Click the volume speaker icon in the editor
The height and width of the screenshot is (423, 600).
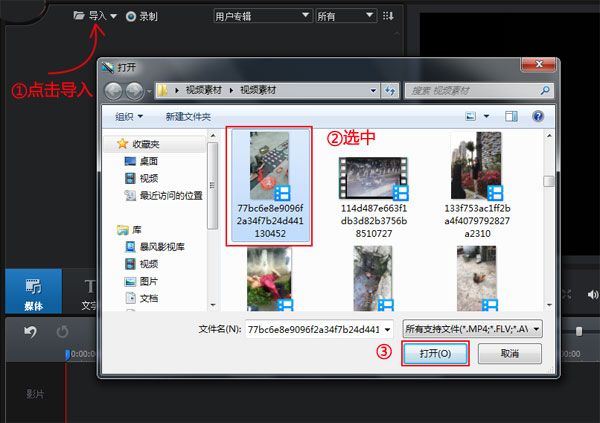coord(592,294)
